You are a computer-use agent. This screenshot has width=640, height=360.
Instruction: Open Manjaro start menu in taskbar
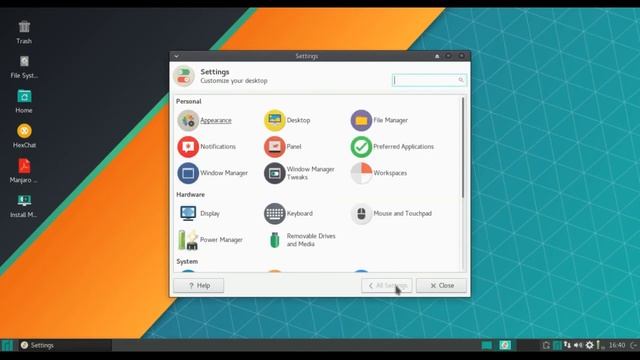click(8, 345)
